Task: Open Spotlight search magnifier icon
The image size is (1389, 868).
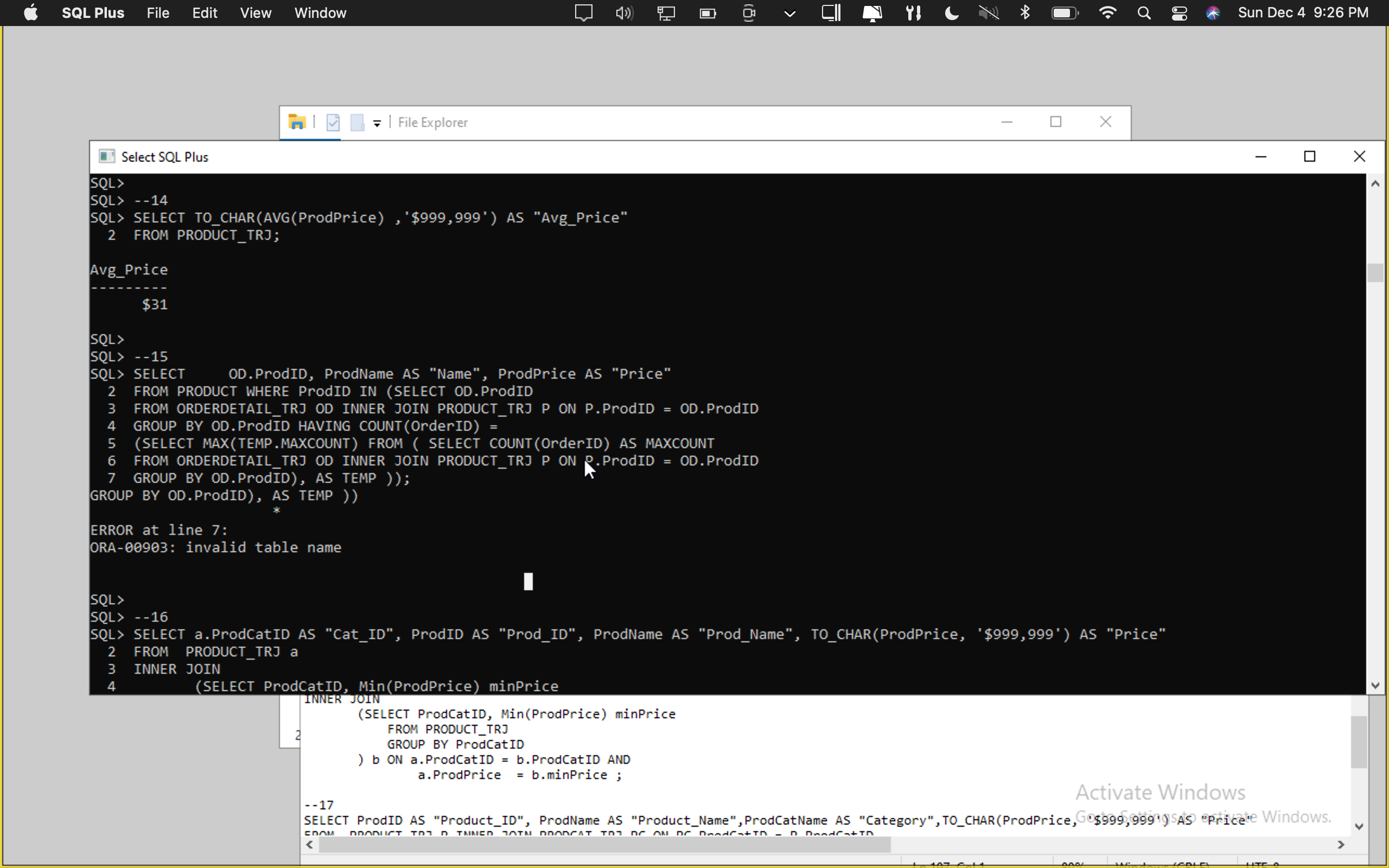Action: pos(1143,12)
